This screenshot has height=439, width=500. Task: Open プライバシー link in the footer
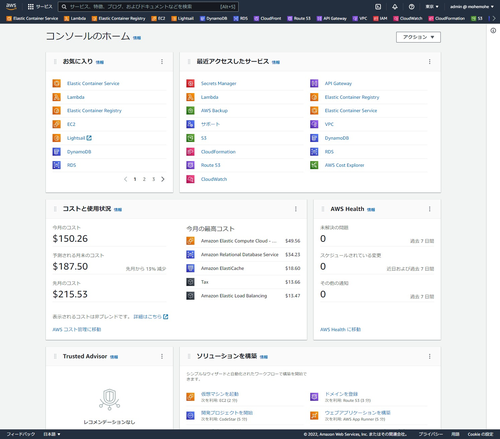(431, 434)
